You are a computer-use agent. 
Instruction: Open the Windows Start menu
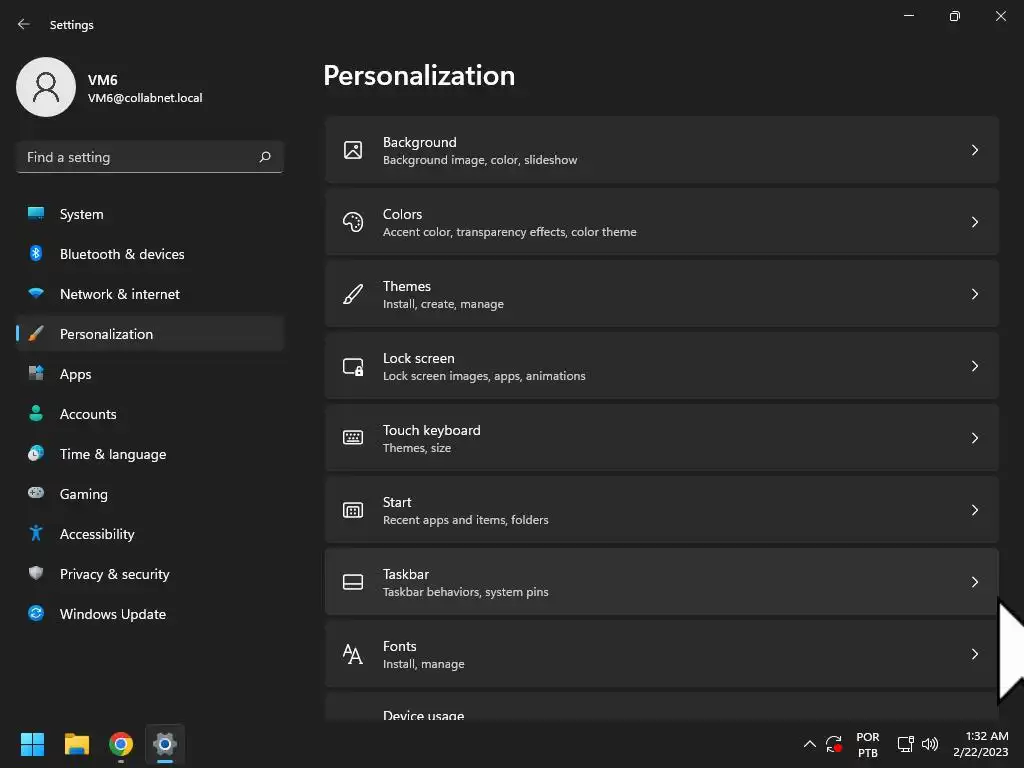click(33, 744)
